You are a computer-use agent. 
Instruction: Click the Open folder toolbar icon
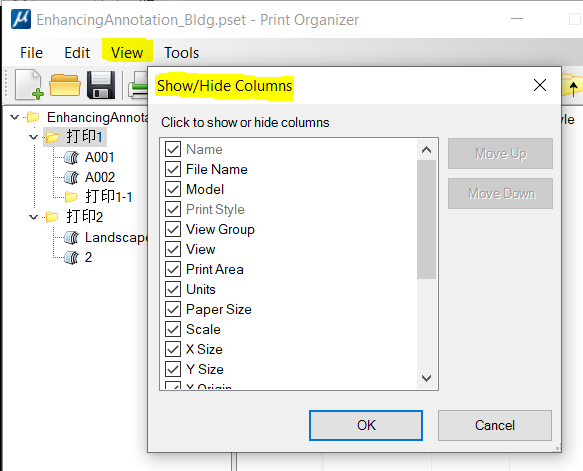65,85
